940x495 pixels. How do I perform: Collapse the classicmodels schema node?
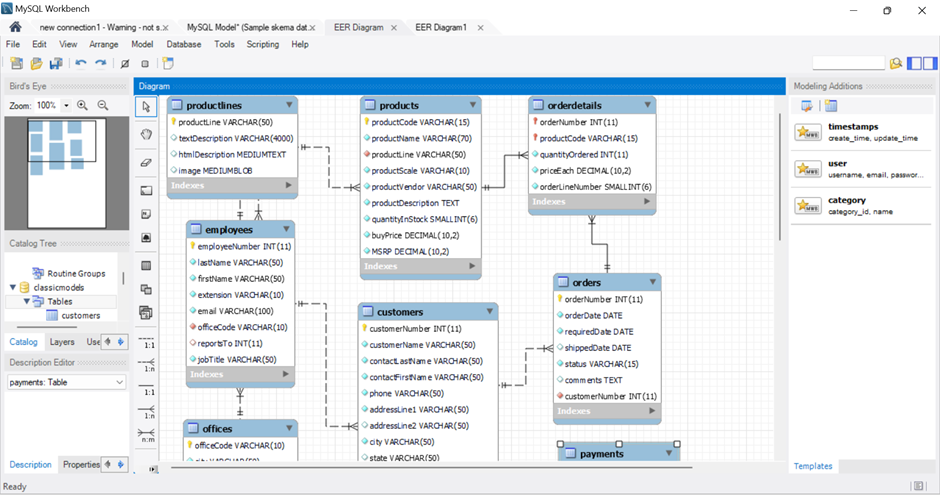tap(13, 288)
